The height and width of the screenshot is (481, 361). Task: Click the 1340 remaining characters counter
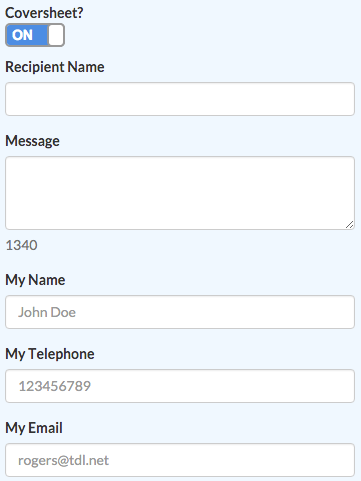21,245
